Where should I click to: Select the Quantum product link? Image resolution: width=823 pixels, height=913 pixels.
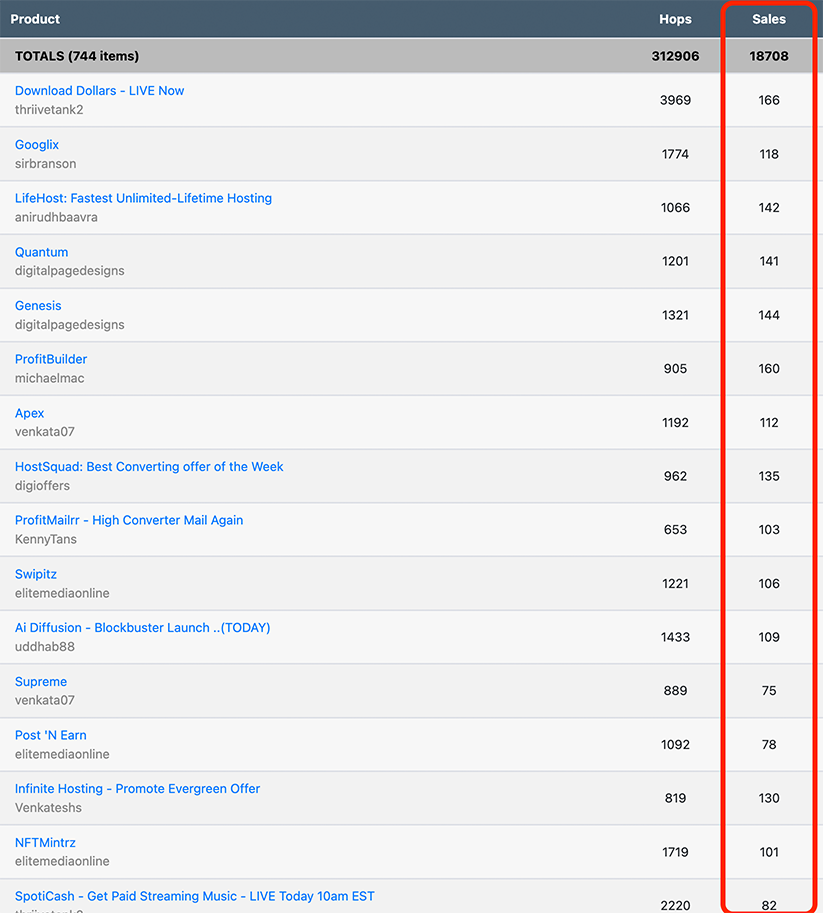41,252
